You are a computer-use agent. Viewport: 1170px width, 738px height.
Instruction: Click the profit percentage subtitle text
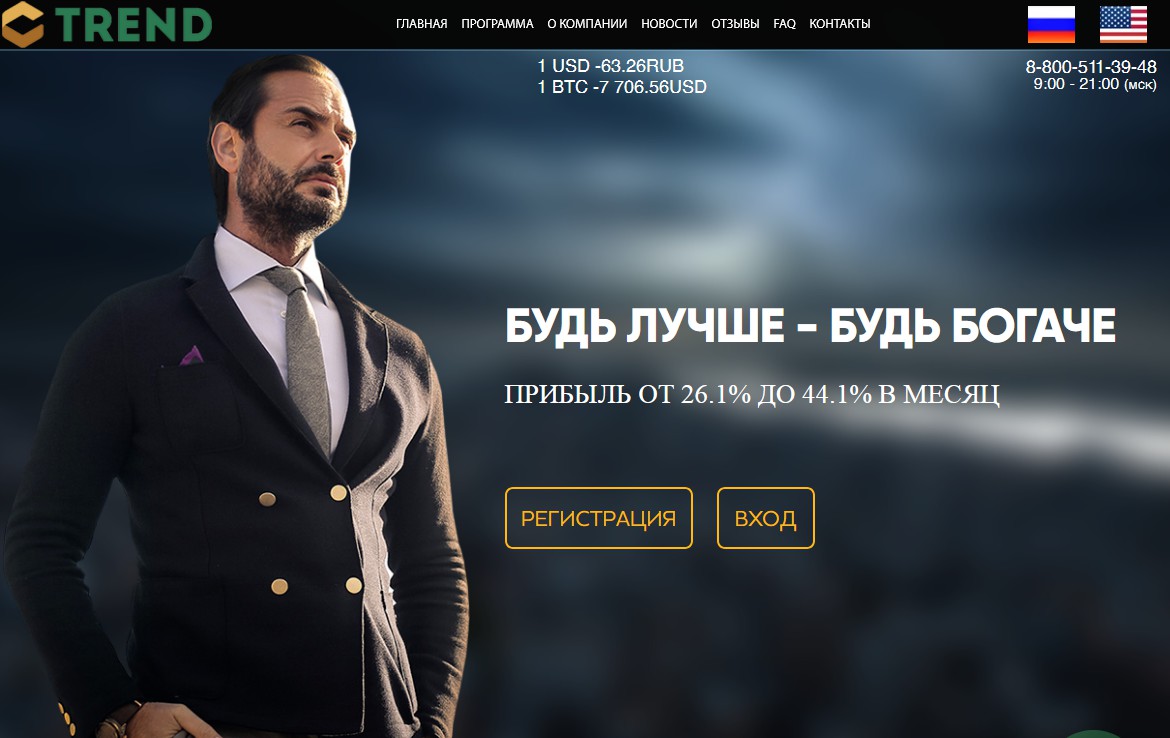coord(752,394)
